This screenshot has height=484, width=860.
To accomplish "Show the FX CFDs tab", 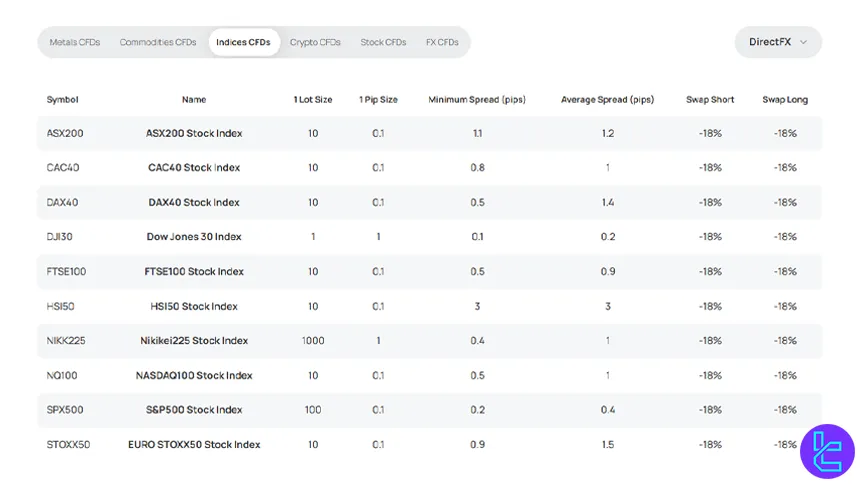I will [442, 42].
